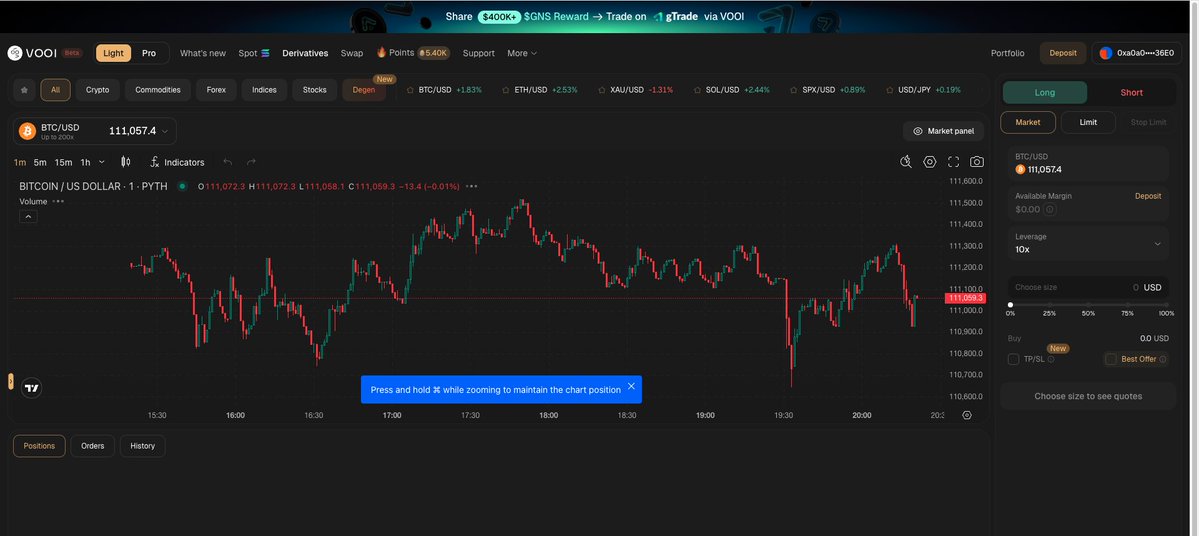The height and width of the screenshot is (536, 1199).
Task: Open the Spot menu item
Action: (254, 54)
